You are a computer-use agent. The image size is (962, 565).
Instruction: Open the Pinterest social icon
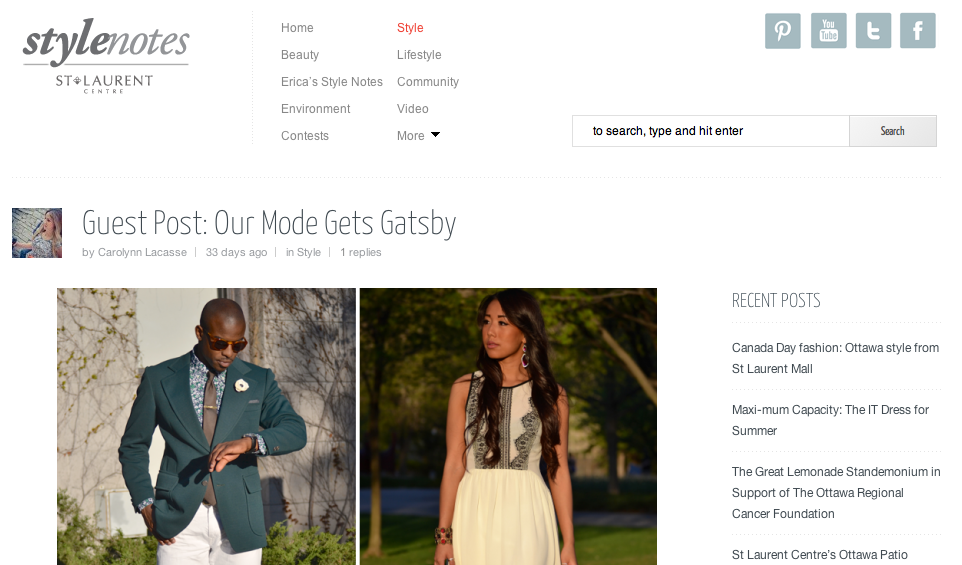pos(782,31)
